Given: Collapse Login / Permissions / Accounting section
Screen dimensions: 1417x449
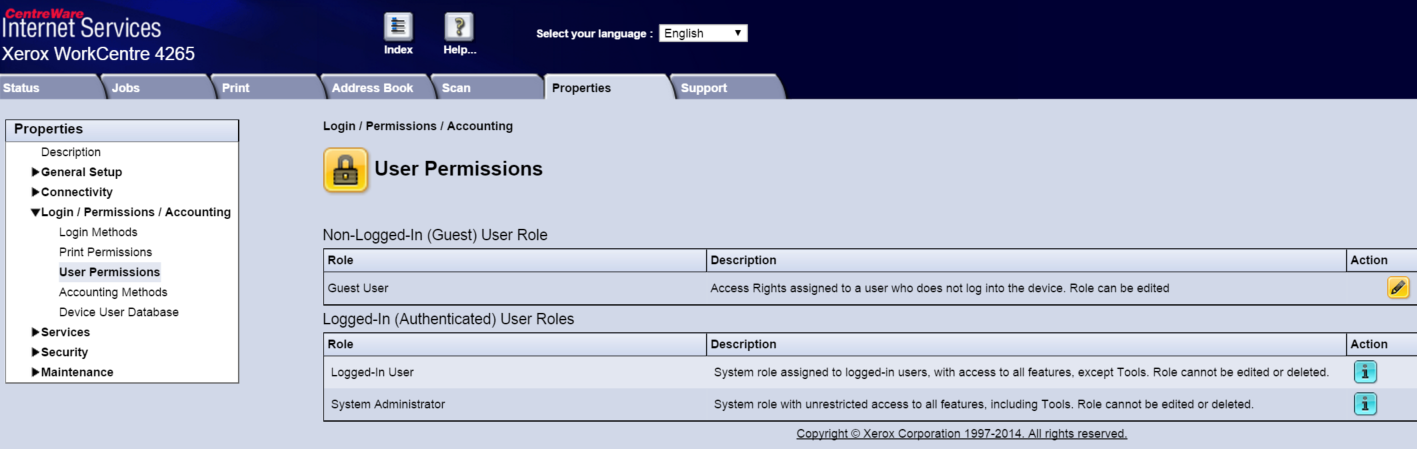Looking at the screenshot, I should [36, 212].
